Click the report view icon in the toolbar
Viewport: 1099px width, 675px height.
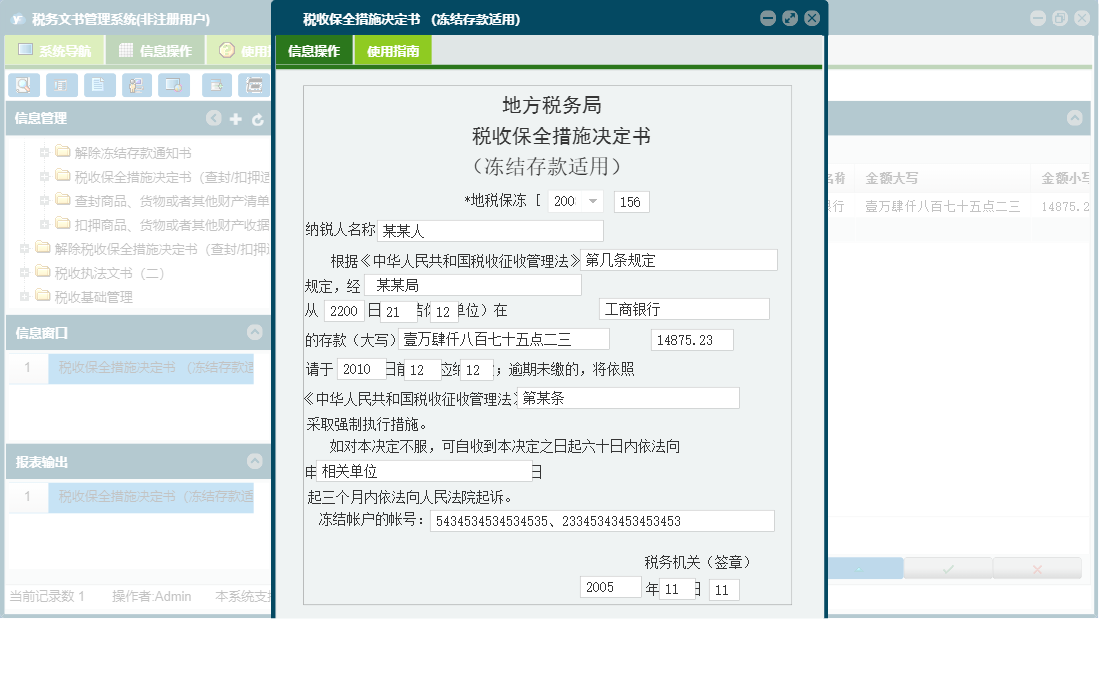(62, 85)
